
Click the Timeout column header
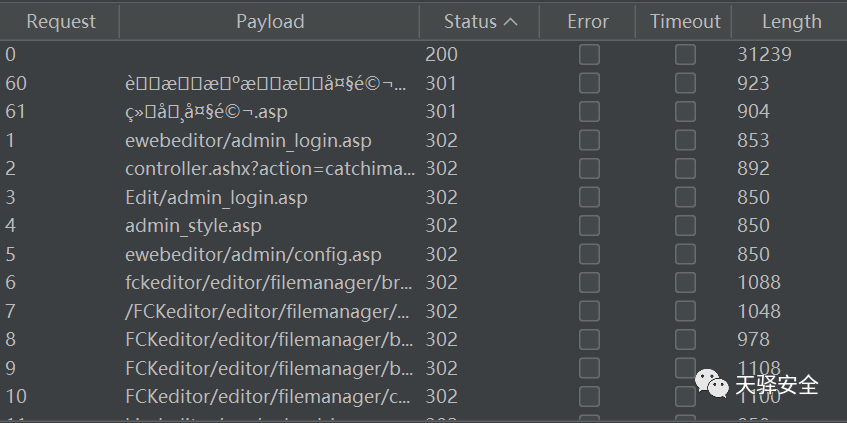(x=685, y=21)
